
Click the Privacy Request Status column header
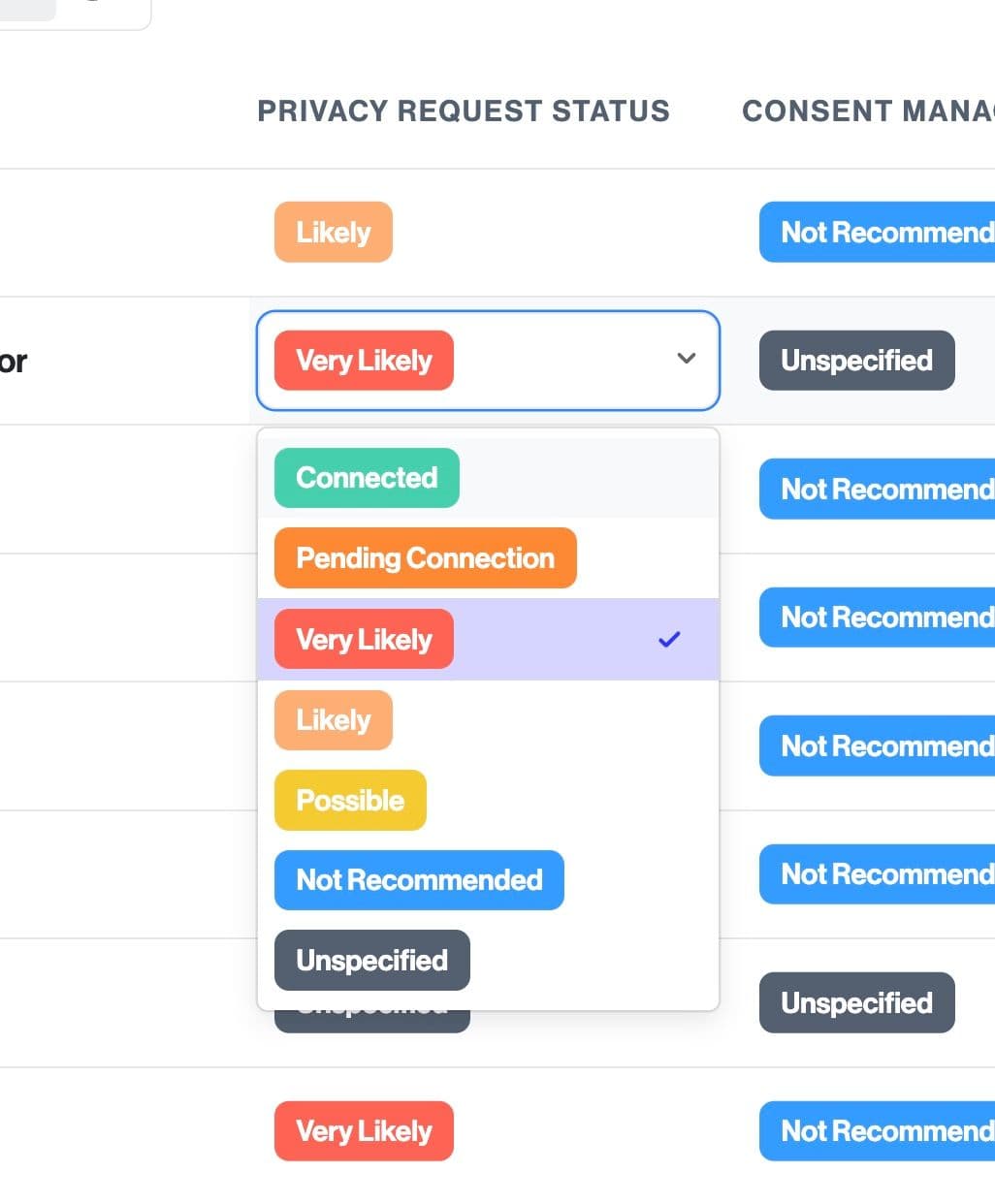464,111
